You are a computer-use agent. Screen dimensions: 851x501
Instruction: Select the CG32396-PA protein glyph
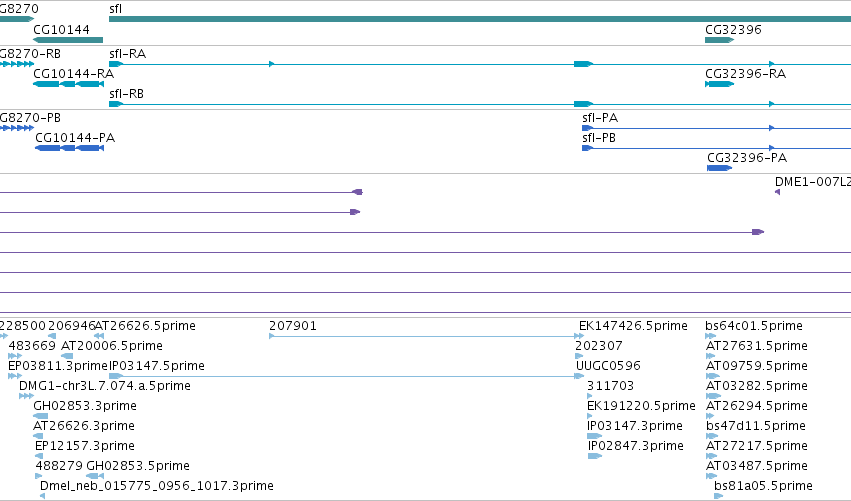pos(720,168)
